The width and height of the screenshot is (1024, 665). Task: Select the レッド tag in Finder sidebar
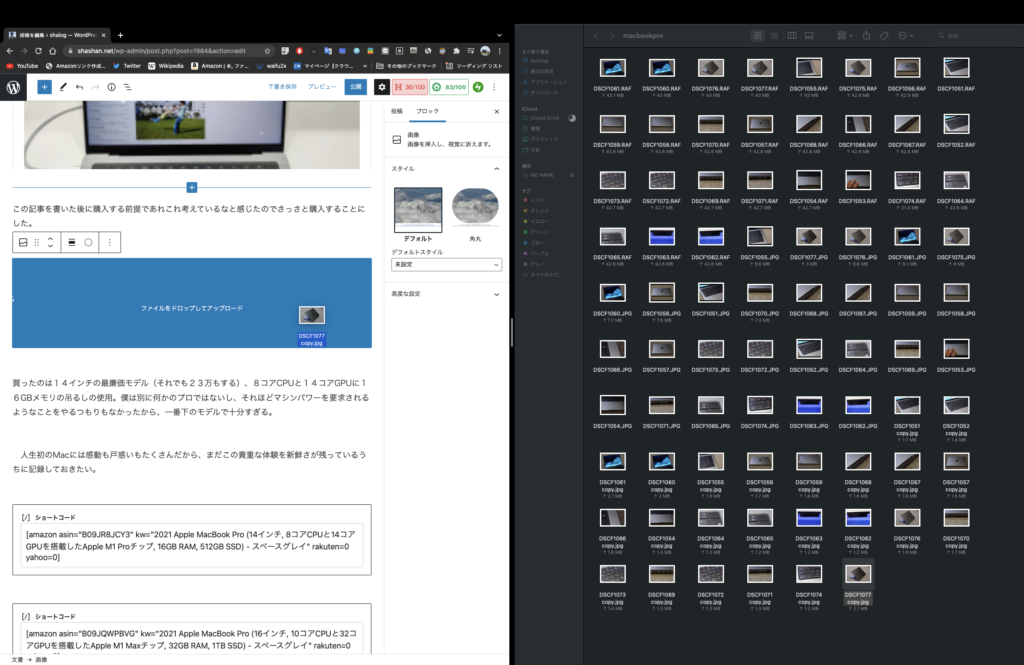point(539,201)
